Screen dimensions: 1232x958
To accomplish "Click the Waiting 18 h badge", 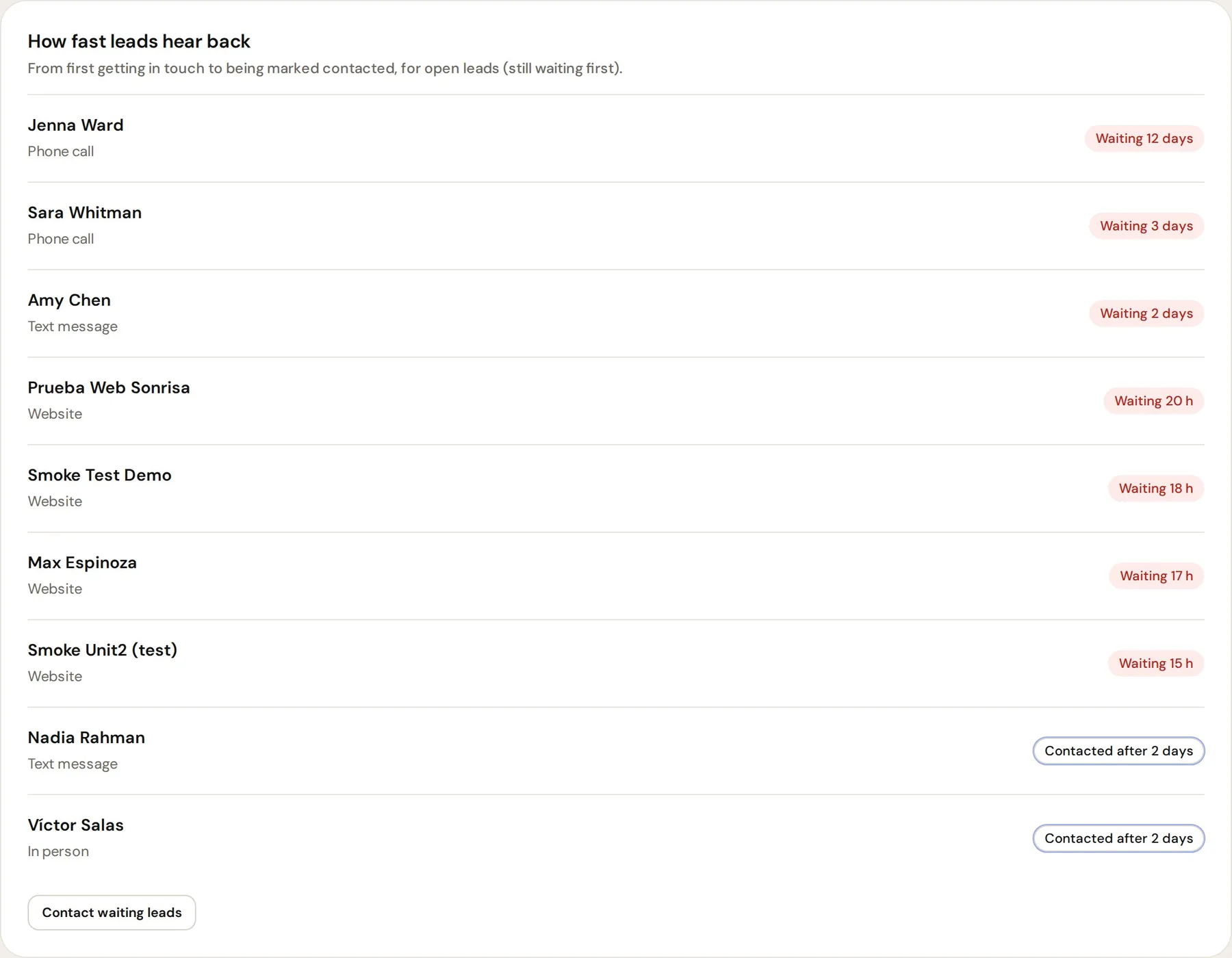I will tap(1156, 489).
